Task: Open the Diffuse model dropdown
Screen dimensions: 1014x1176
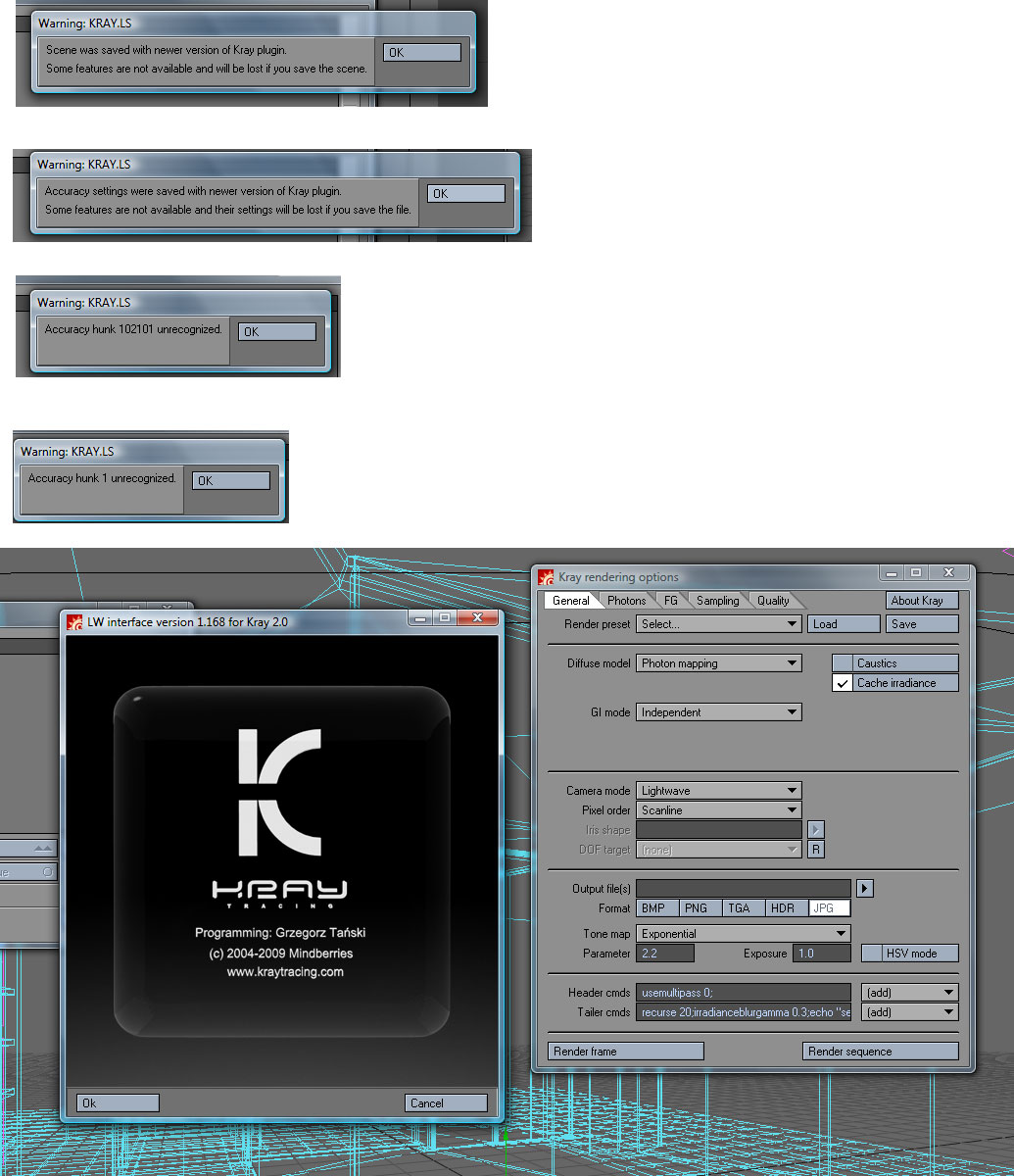Action: click(x=718, y=663)
